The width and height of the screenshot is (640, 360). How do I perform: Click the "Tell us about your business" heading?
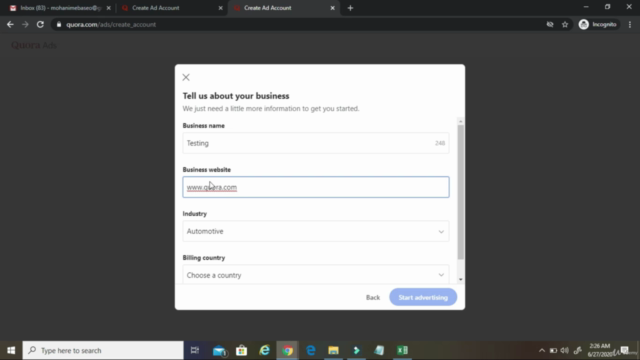(x=236, y=96)
